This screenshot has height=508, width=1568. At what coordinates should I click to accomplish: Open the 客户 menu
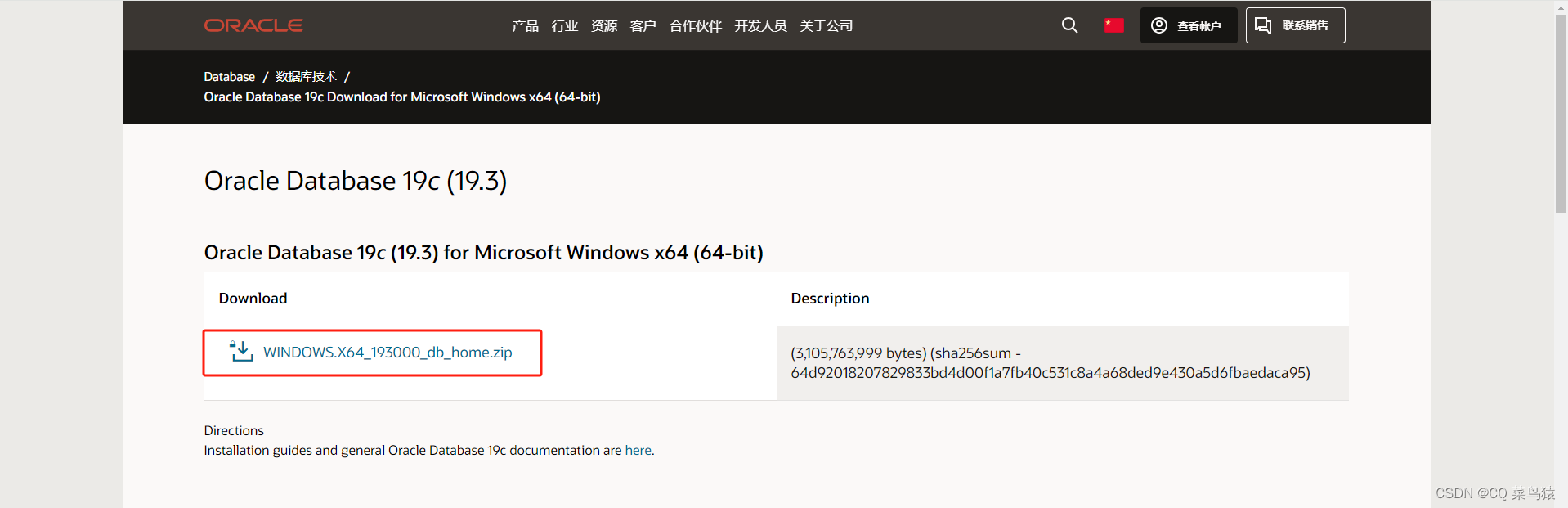[643, 26]
